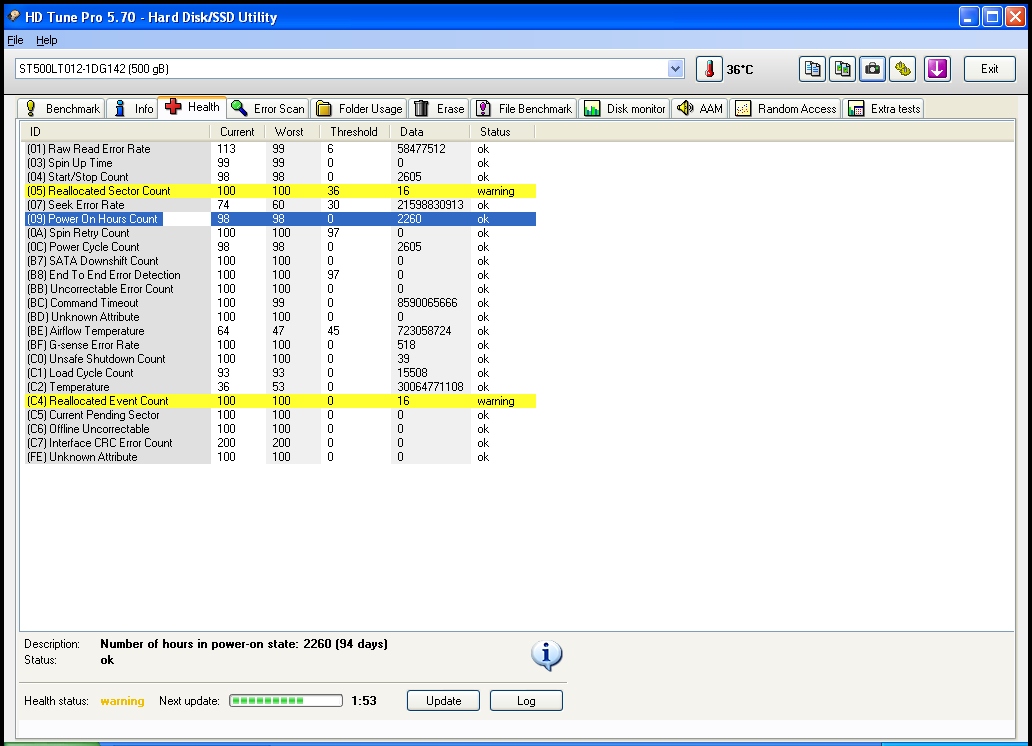This screenshot has width=1032, height=746.
Task: Select the (0C) Power Cycle Count row
Action: pyautogui.click(x=280, y=247)
